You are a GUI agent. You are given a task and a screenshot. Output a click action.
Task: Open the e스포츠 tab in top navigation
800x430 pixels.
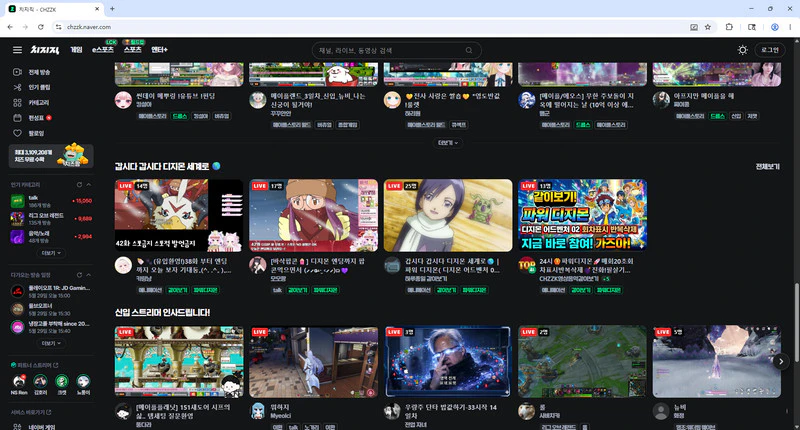[x=103, y=49]
